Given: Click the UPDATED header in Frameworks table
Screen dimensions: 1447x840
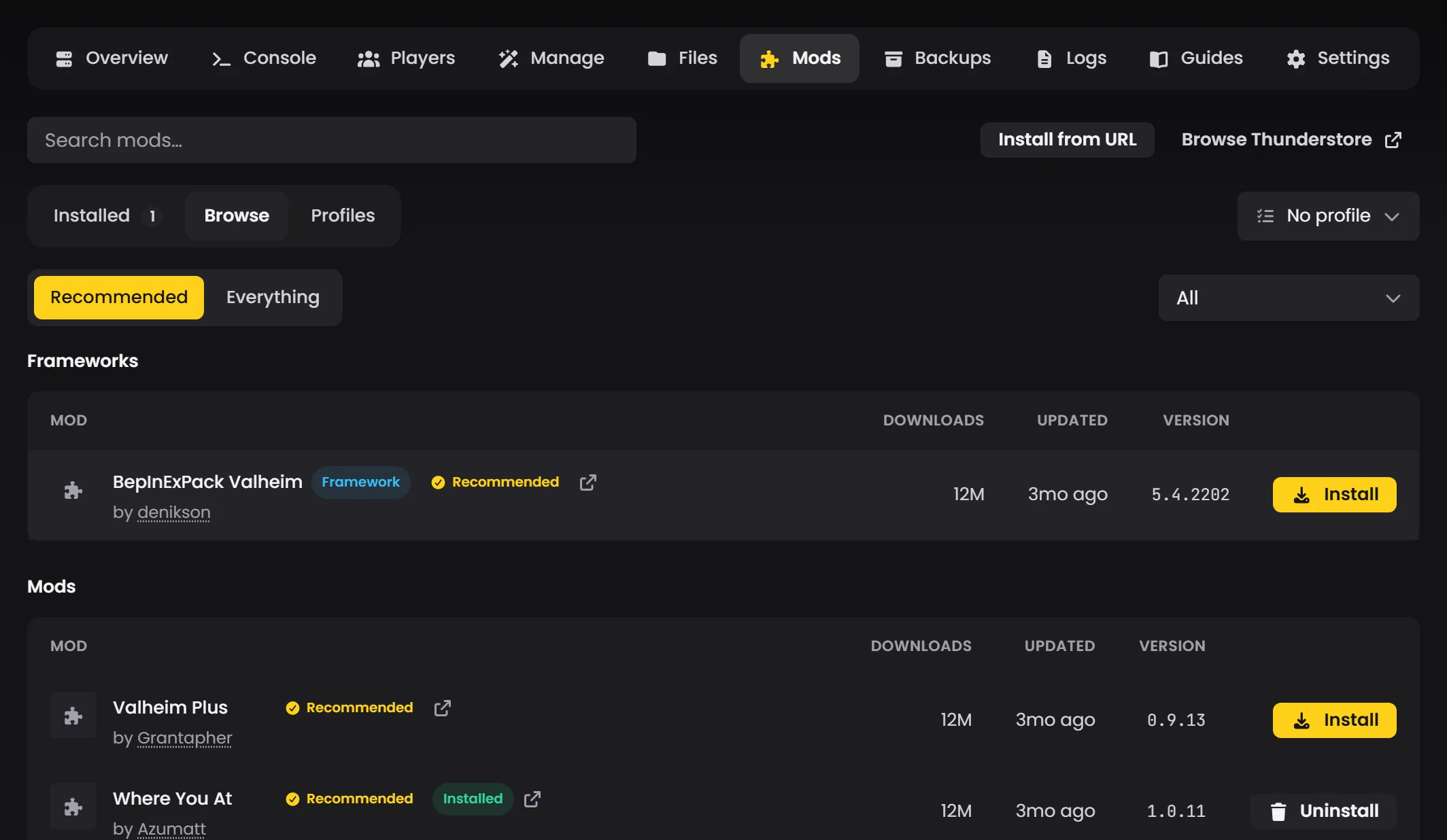Looking at the screenshot, I should [x=1072, y=421].
